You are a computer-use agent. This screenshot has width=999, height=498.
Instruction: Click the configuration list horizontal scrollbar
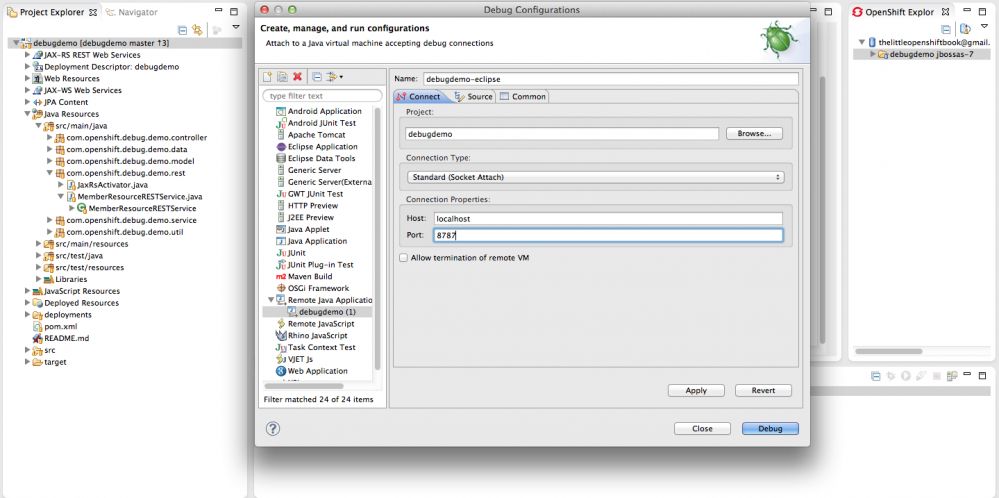[303, 386]
